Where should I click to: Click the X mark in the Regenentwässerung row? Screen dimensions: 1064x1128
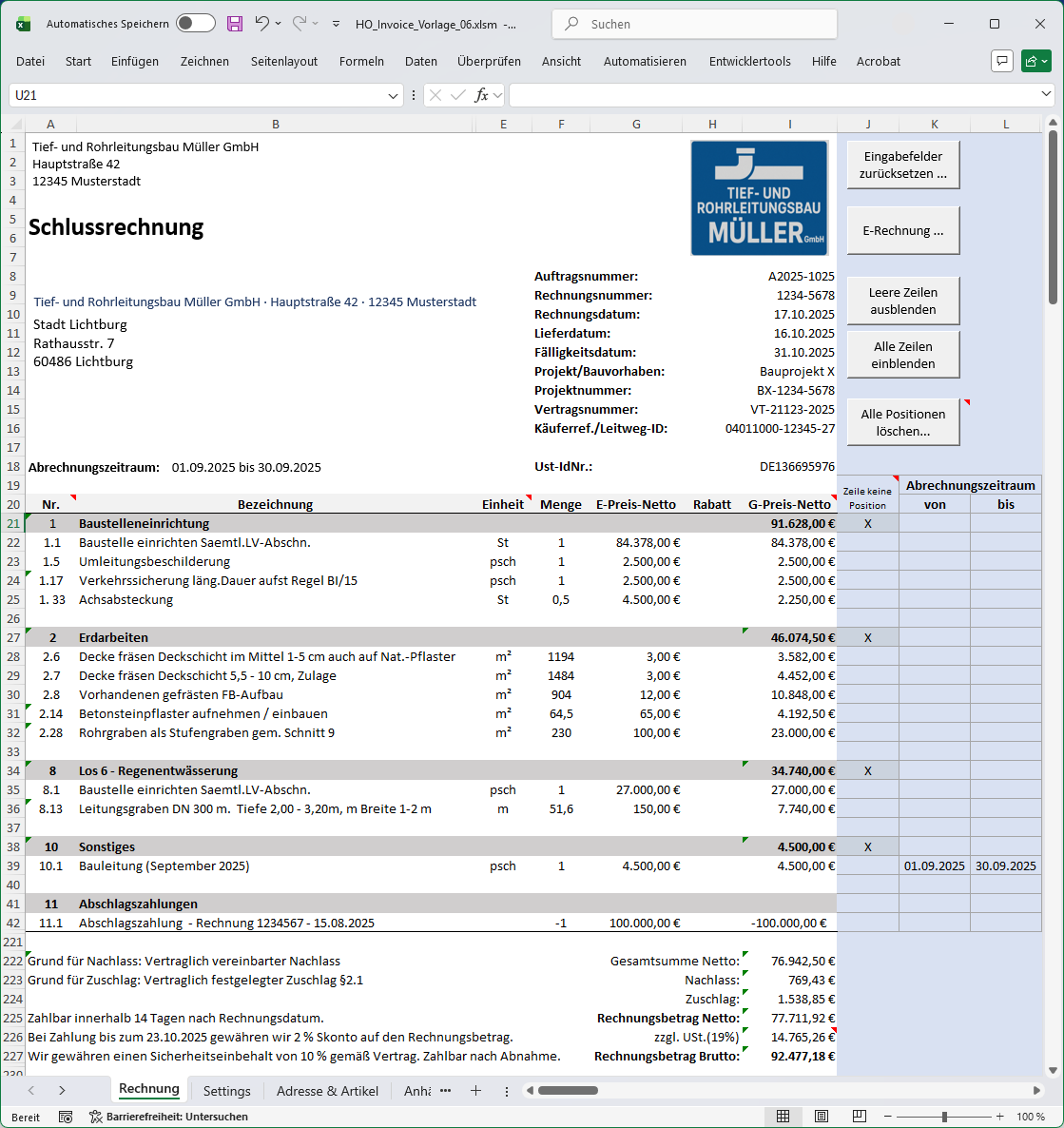[867, 770]
